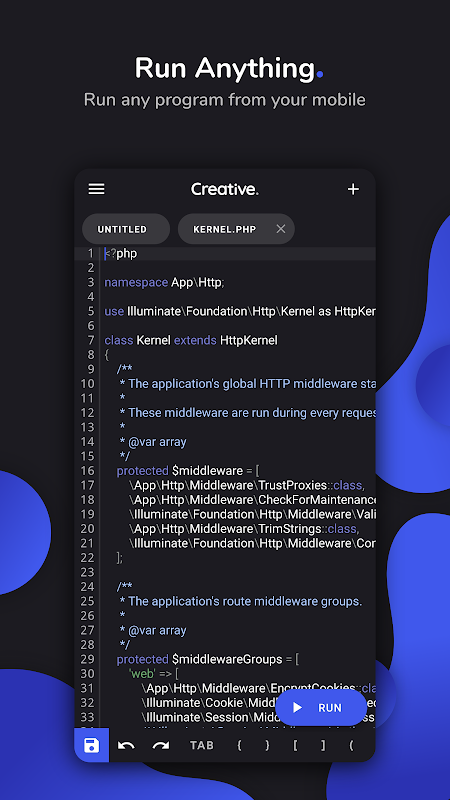Viewport: 450px width, 800px height.
Task: Undo the last edit
Action: pos(126,745)
